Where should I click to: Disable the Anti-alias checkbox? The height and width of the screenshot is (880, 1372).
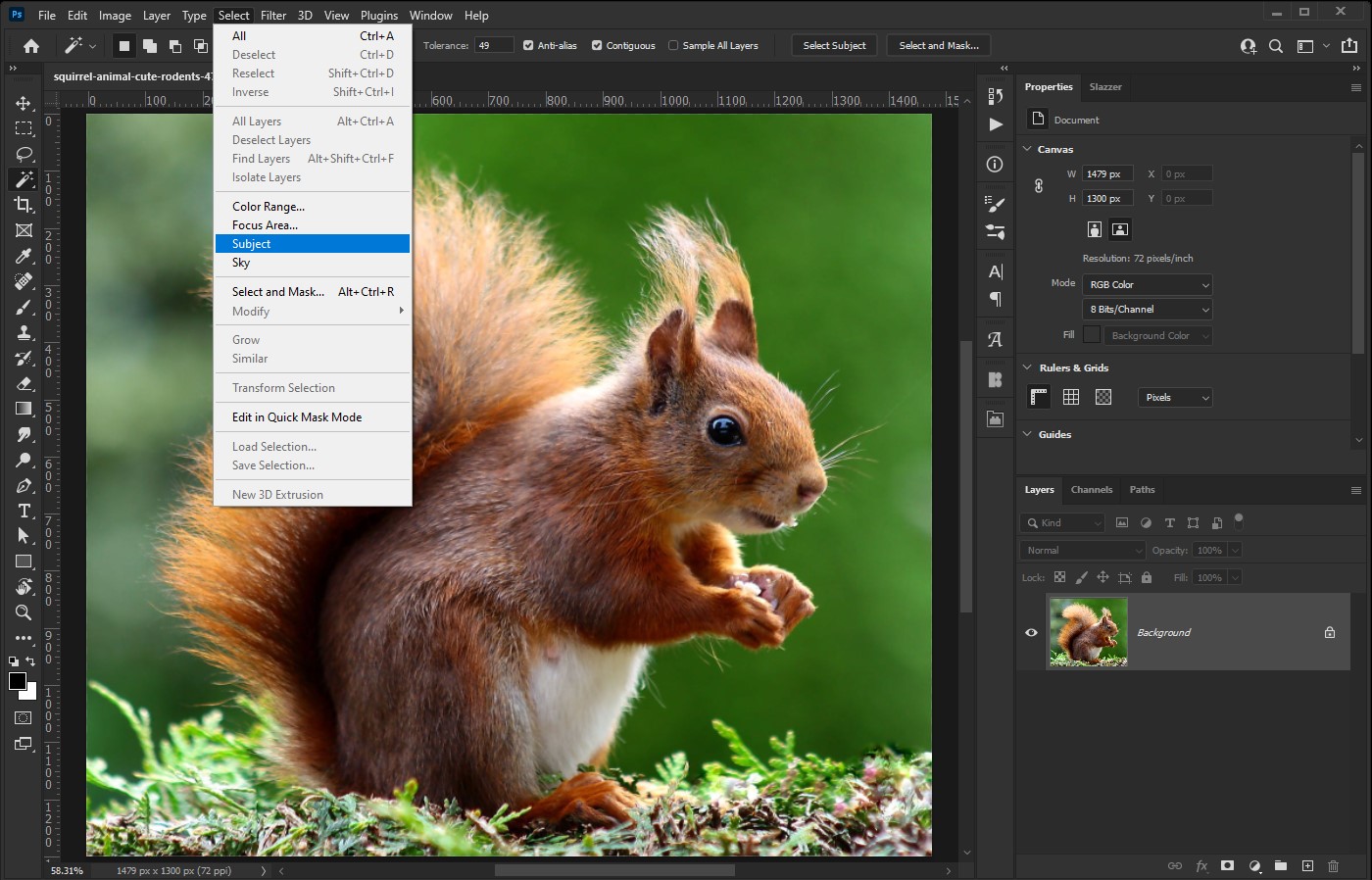528,46
